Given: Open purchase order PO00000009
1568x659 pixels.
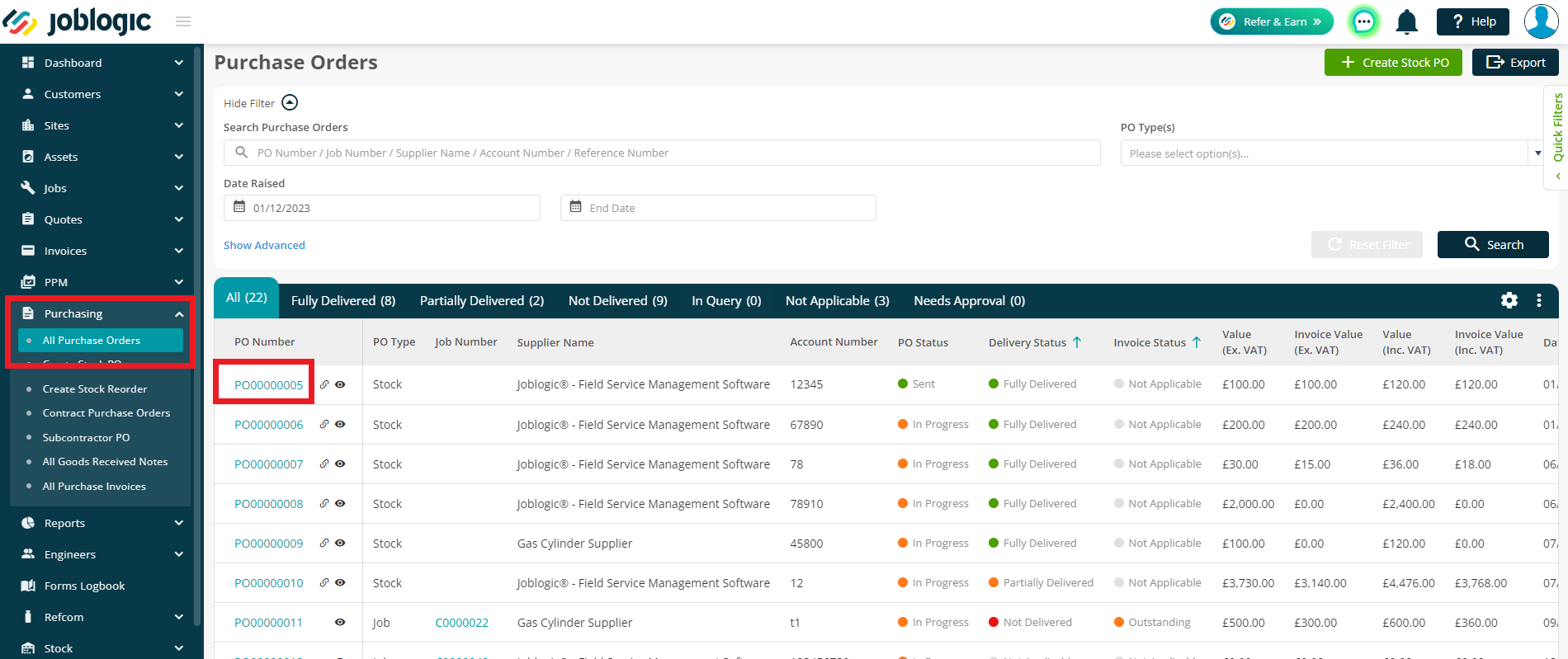Looking at the screenshot, I should coord(268,544).
